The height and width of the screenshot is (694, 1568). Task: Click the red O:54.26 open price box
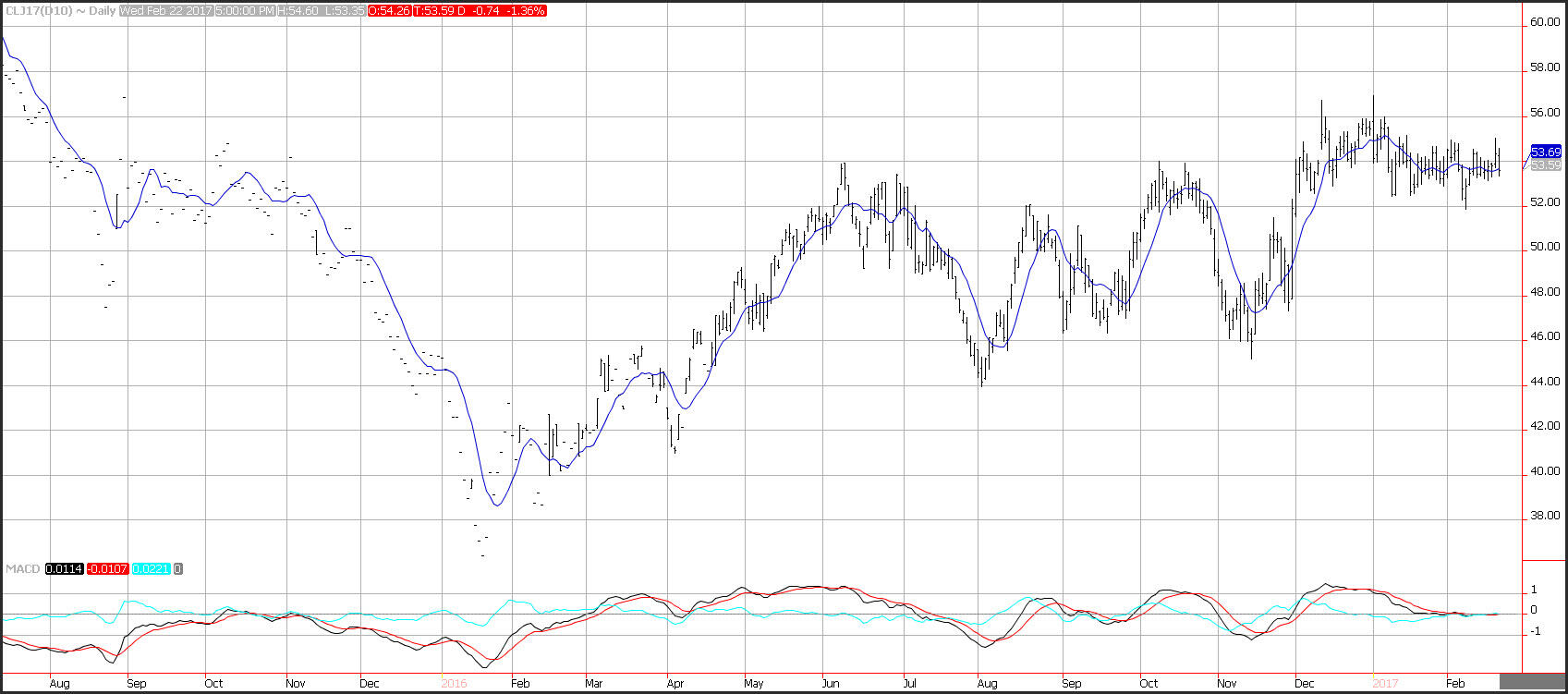[389, 10]
